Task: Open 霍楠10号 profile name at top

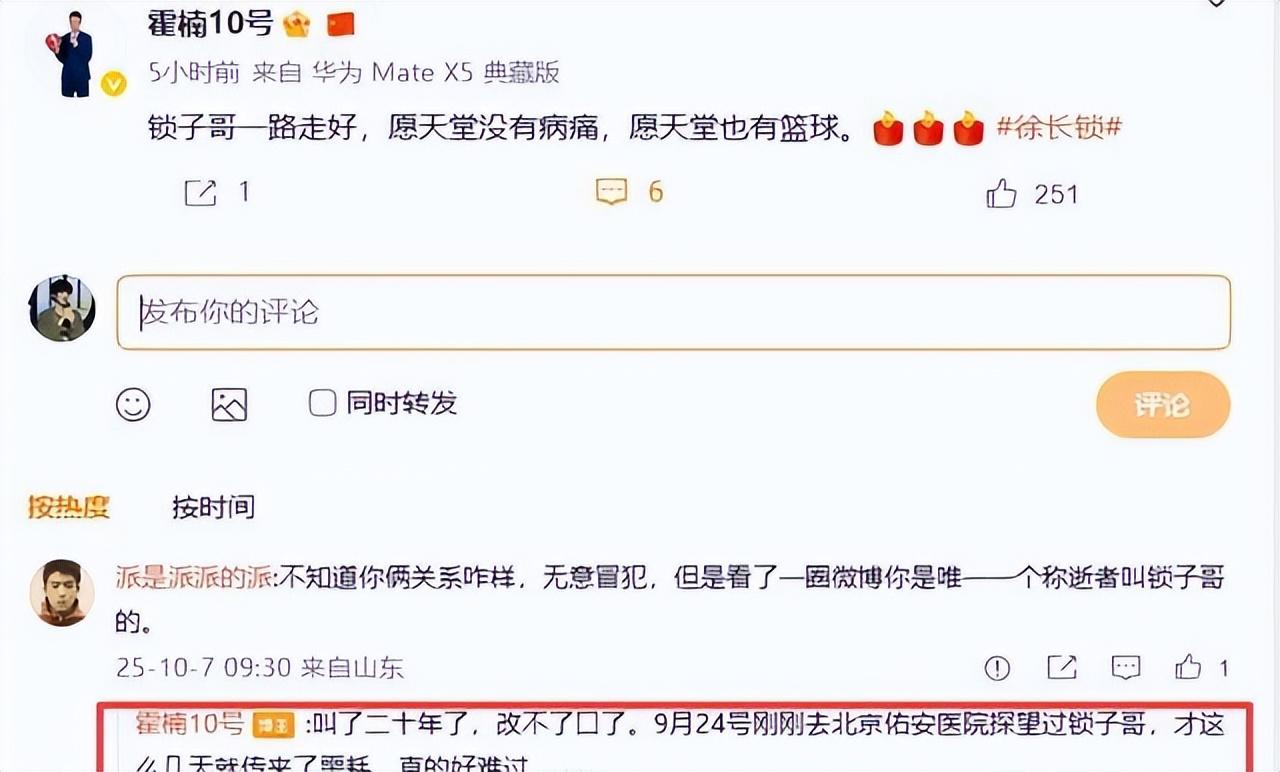Action: [210, 23]
